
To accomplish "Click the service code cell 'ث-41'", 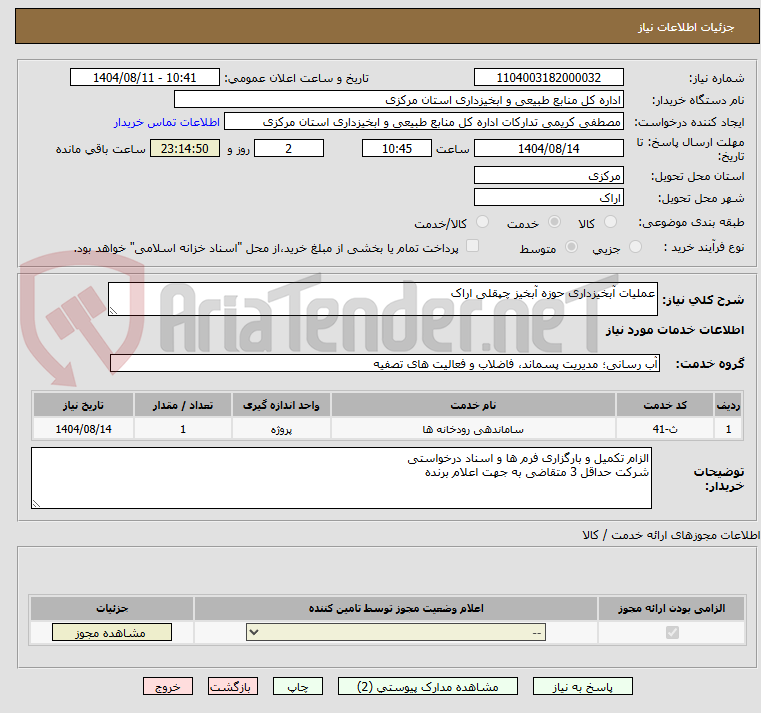I will [665, 429].
